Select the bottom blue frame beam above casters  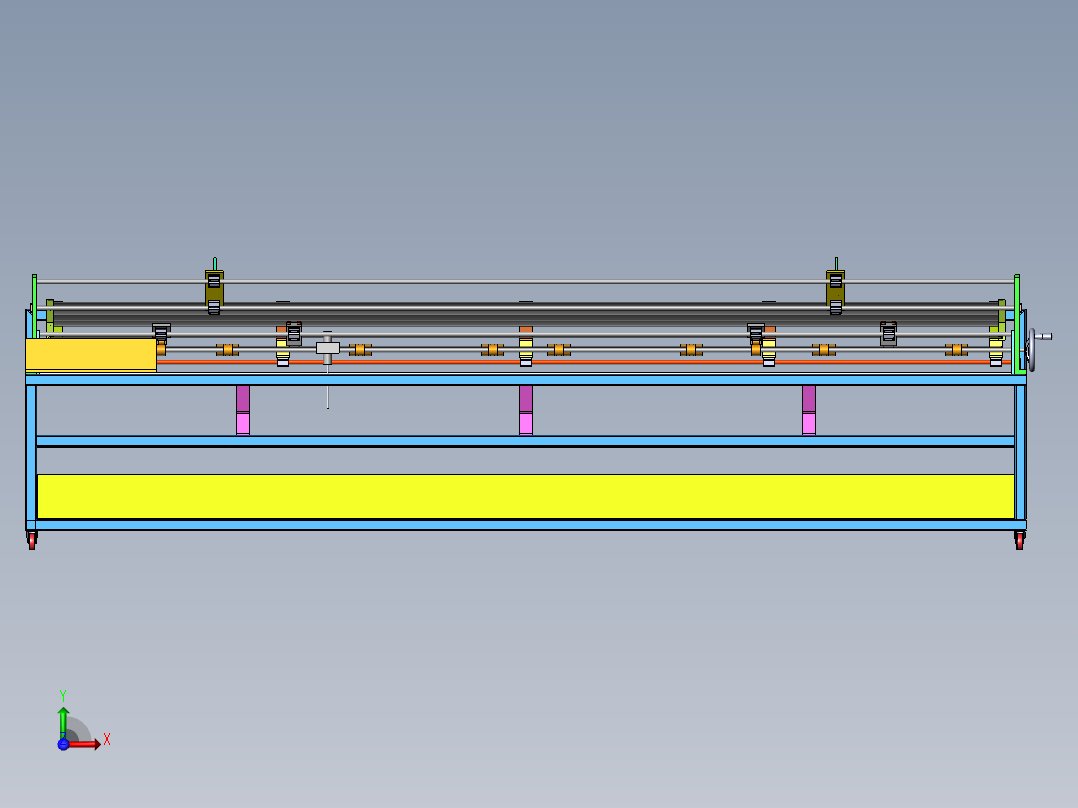tap(526, 525)
